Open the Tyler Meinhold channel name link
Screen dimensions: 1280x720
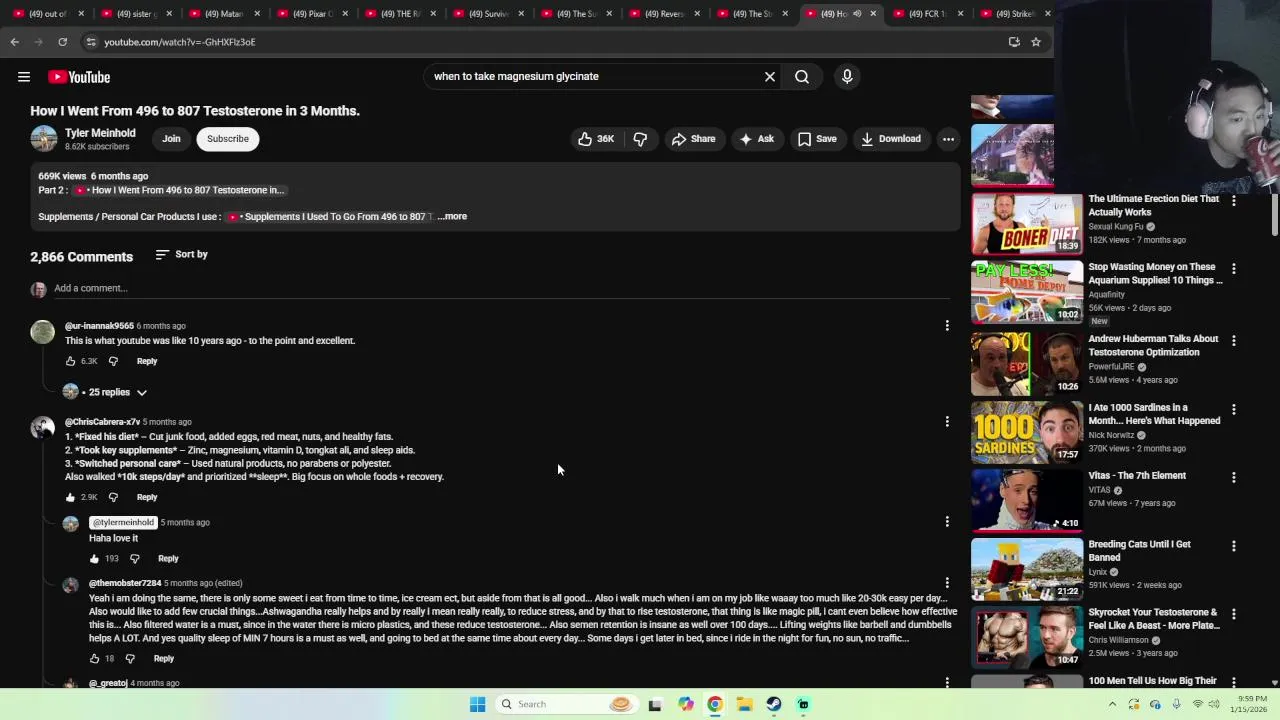click(x=100, y=133)
